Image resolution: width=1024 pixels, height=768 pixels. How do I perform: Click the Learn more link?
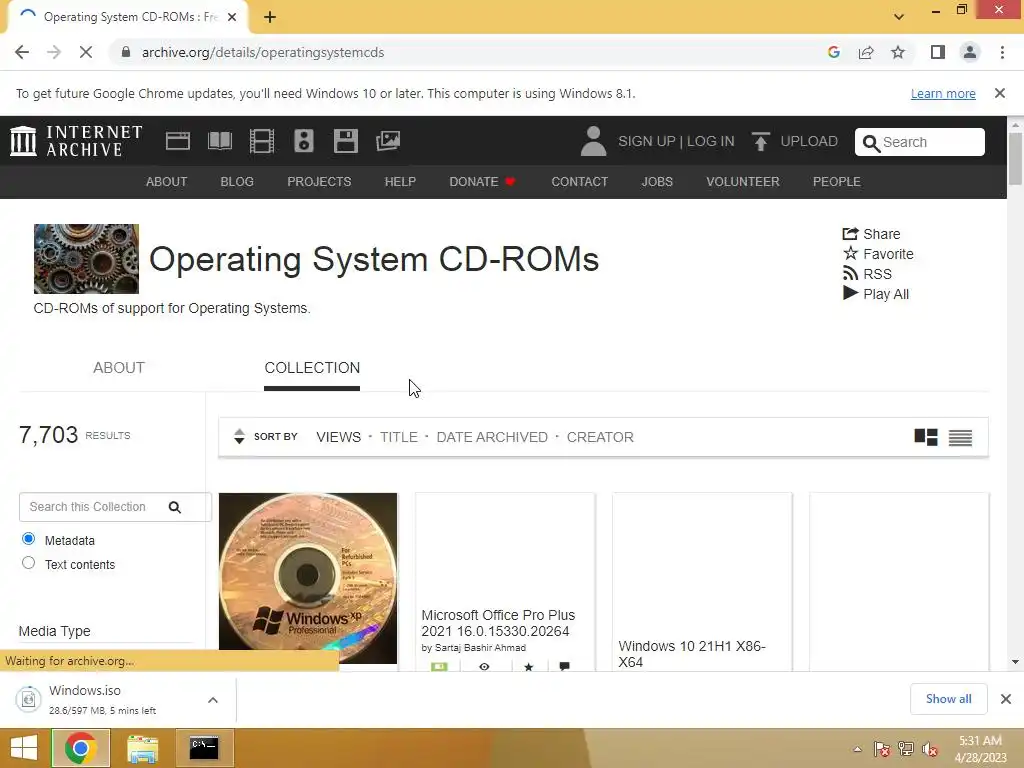tap(943, 93)
